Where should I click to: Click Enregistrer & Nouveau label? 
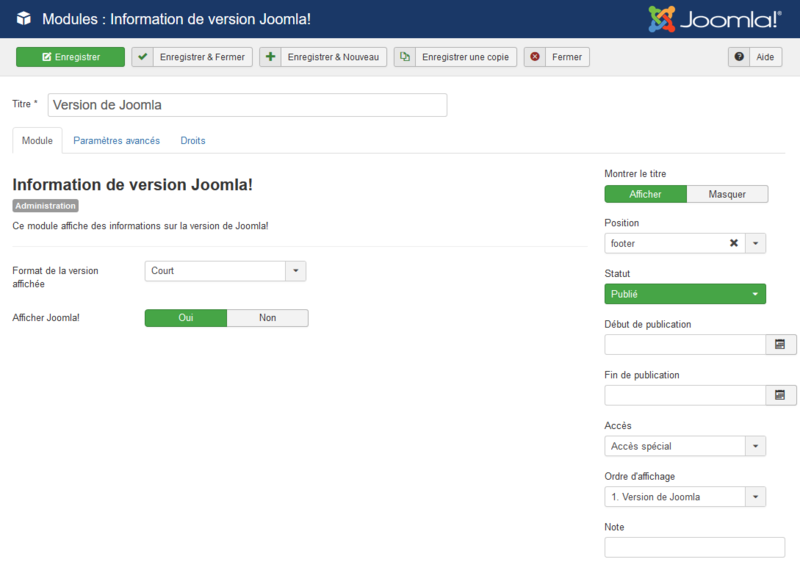(x=333, y=57)
